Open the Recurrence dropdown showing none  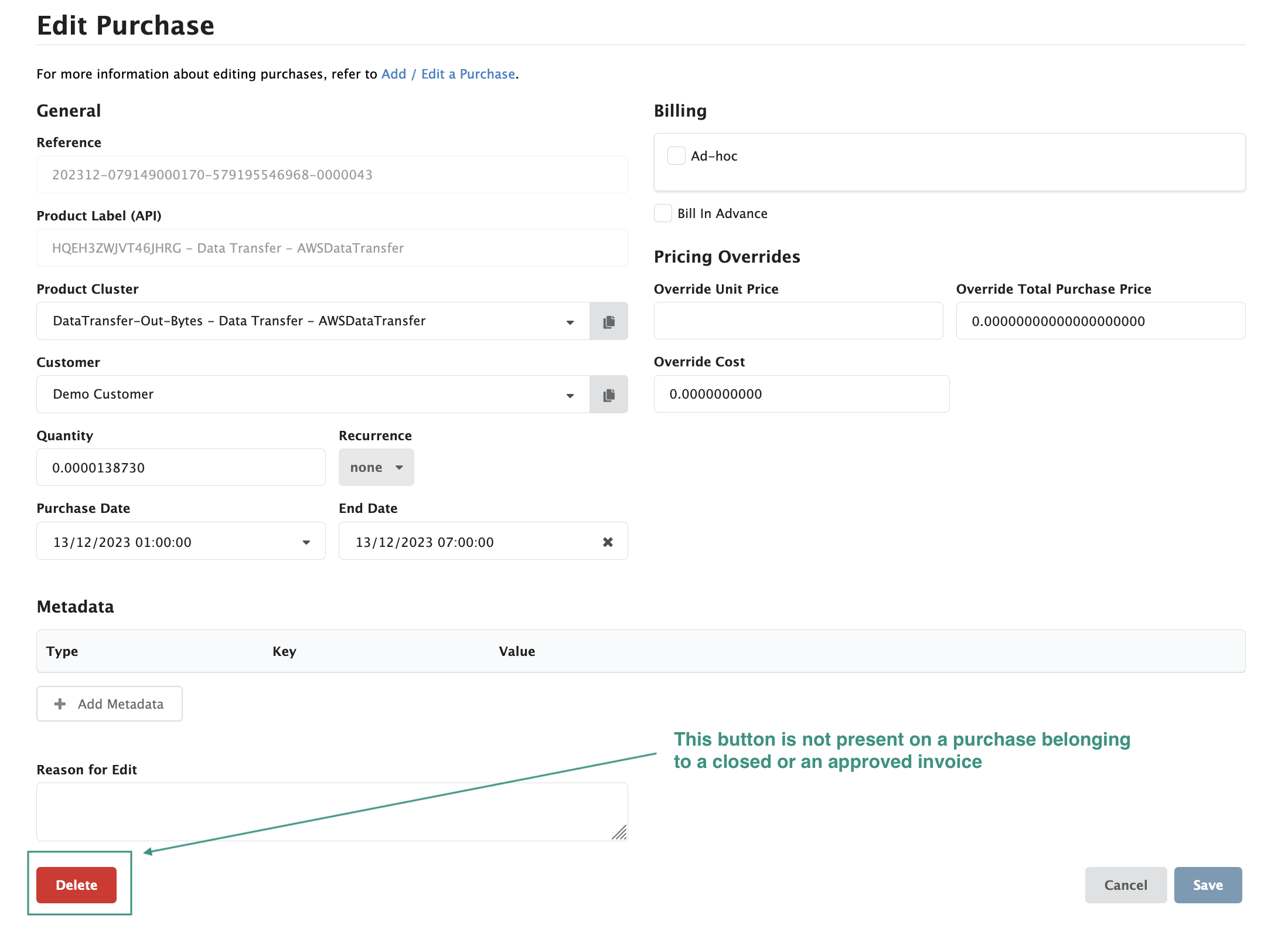376,467
